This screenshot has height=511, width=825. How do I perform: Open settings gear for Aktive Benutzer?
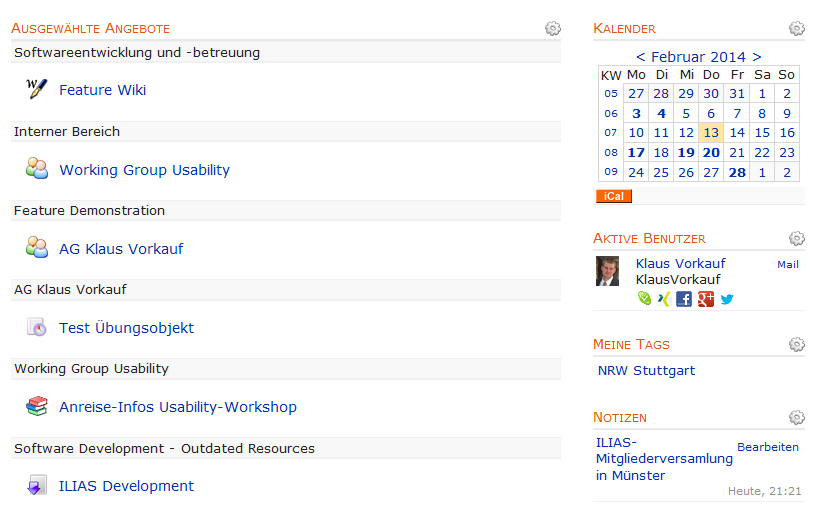point(797,238)
